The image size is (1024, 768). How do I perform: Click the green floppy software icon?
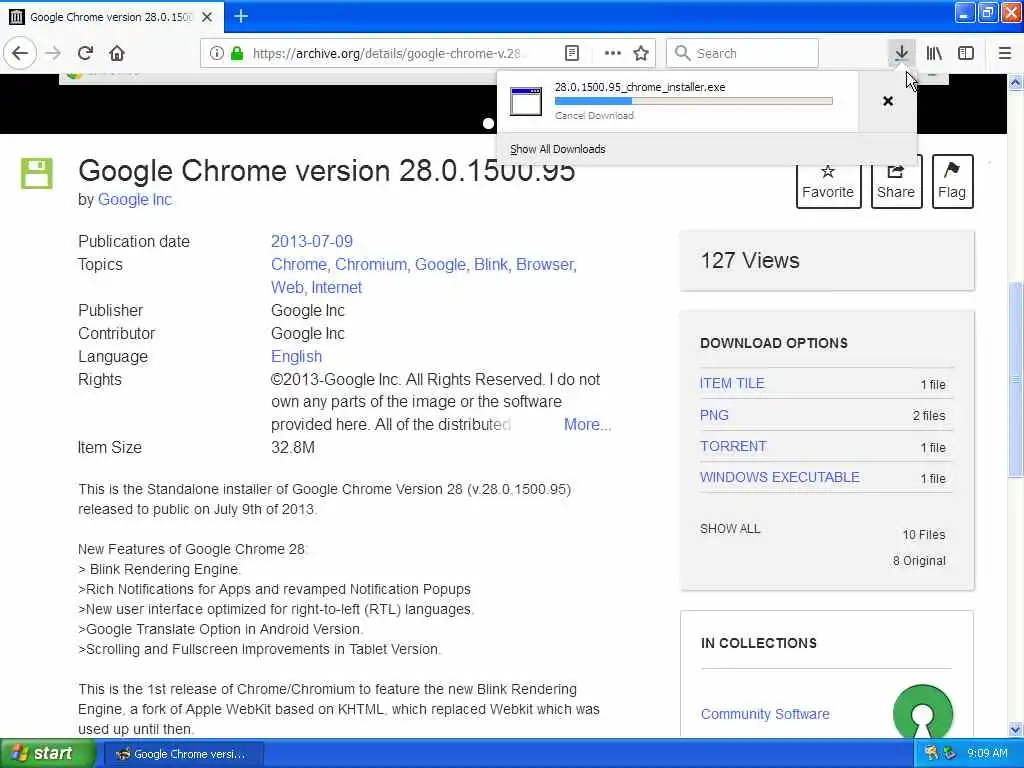point(37,173)
